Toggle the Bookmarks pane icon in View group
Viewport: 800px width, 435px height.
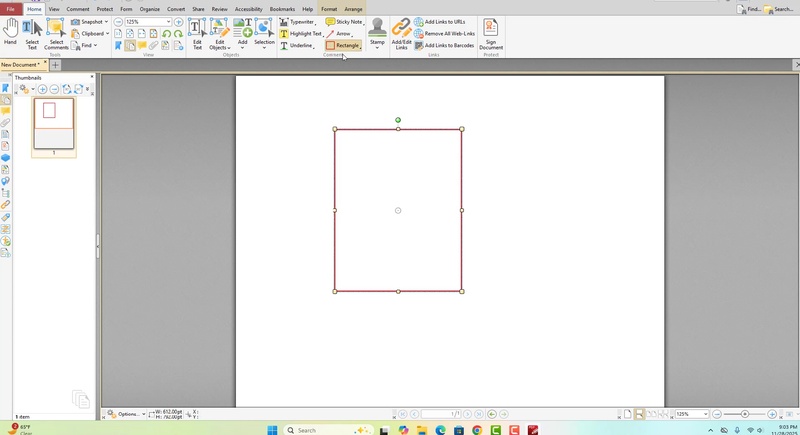click(118, 45)
